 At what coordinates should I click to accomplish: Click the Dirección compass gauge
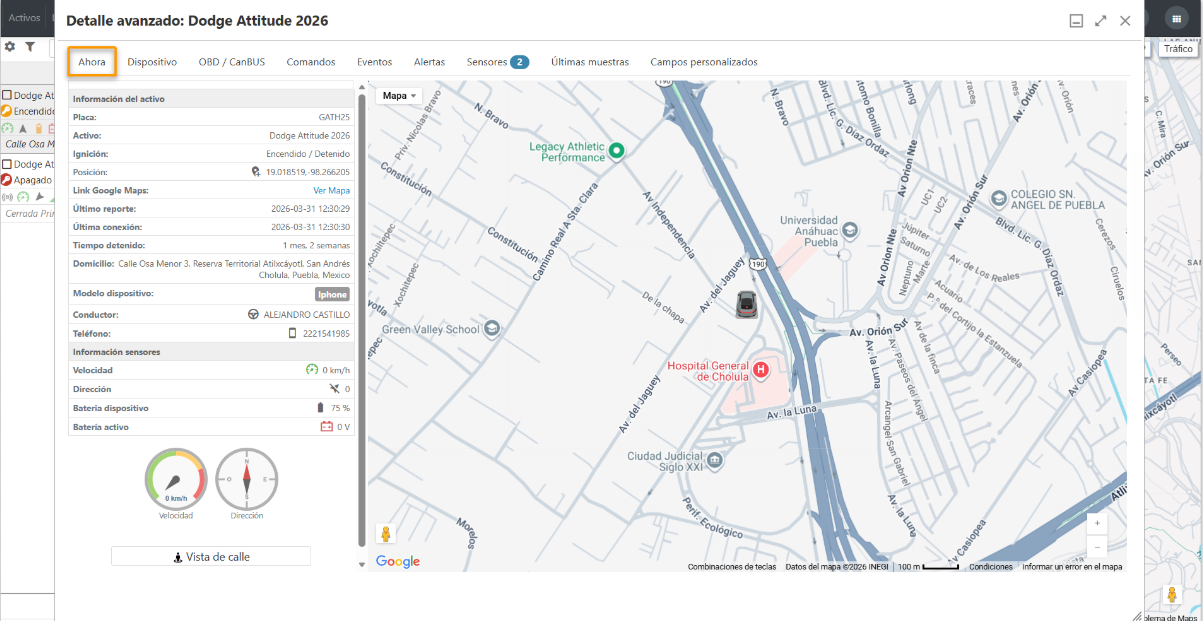point(247,479)
